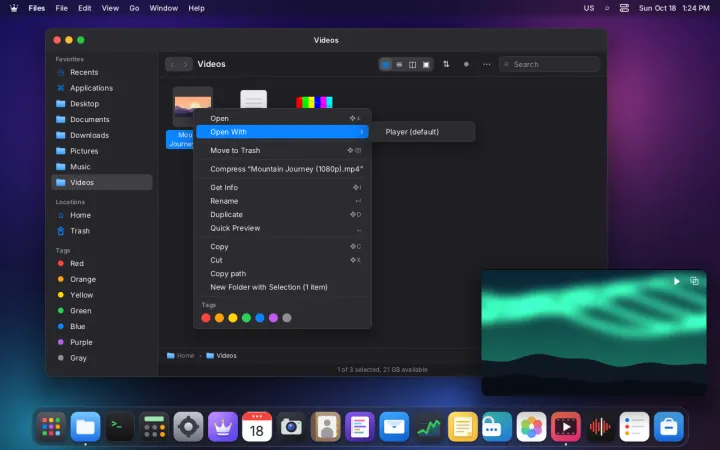Open the Pictures folder in sidebar
The height and width of the screenshot is (450, 720).
click(101, 151)
